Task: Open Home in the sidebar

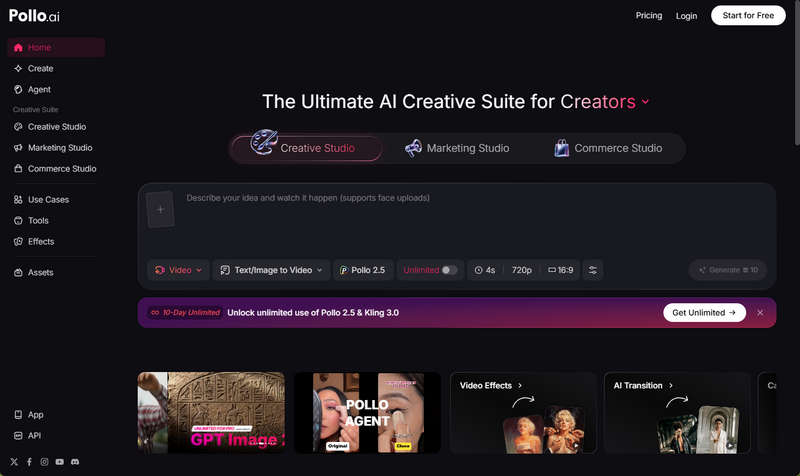Action: pos(56,47)
